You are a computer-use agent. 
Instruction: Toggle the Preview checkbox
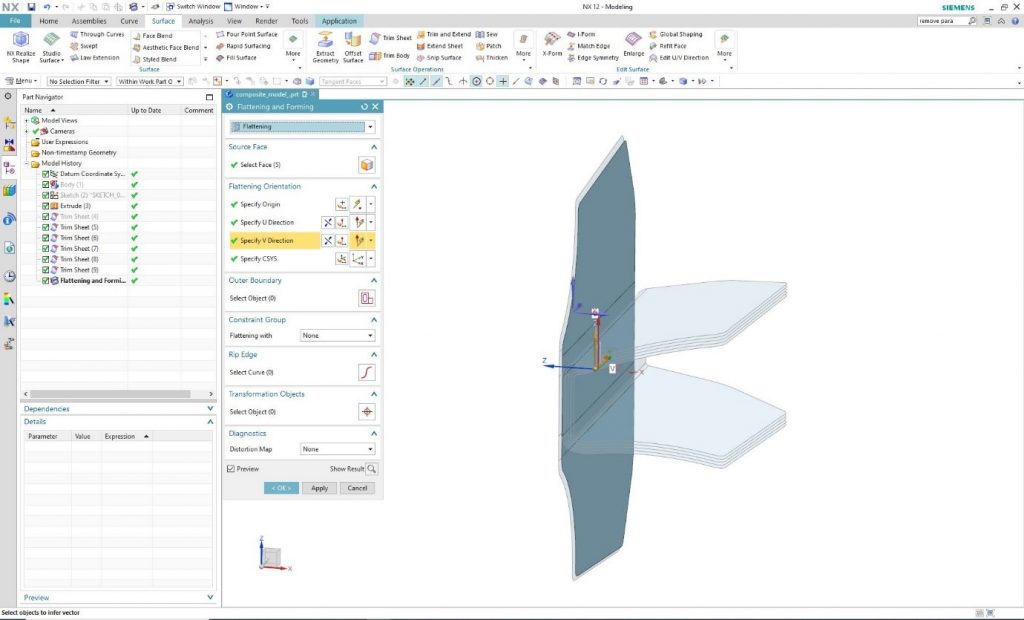coord(231,468)
